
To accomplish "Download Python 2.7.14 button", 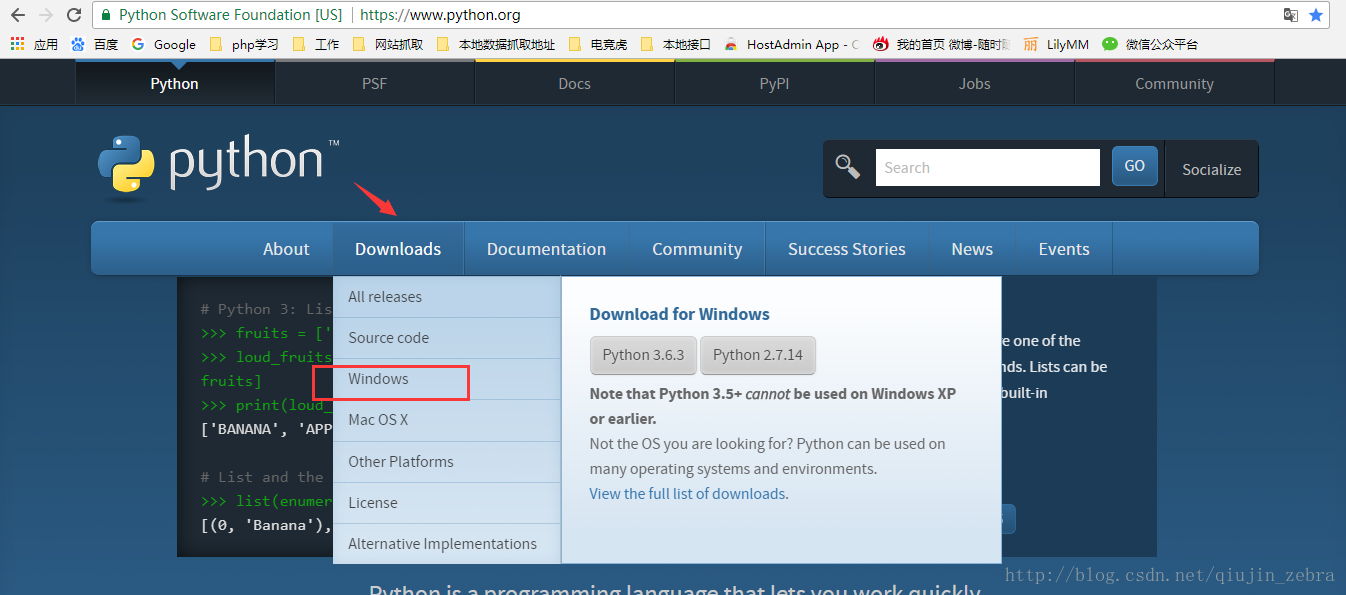I will (x=758, y=355).
